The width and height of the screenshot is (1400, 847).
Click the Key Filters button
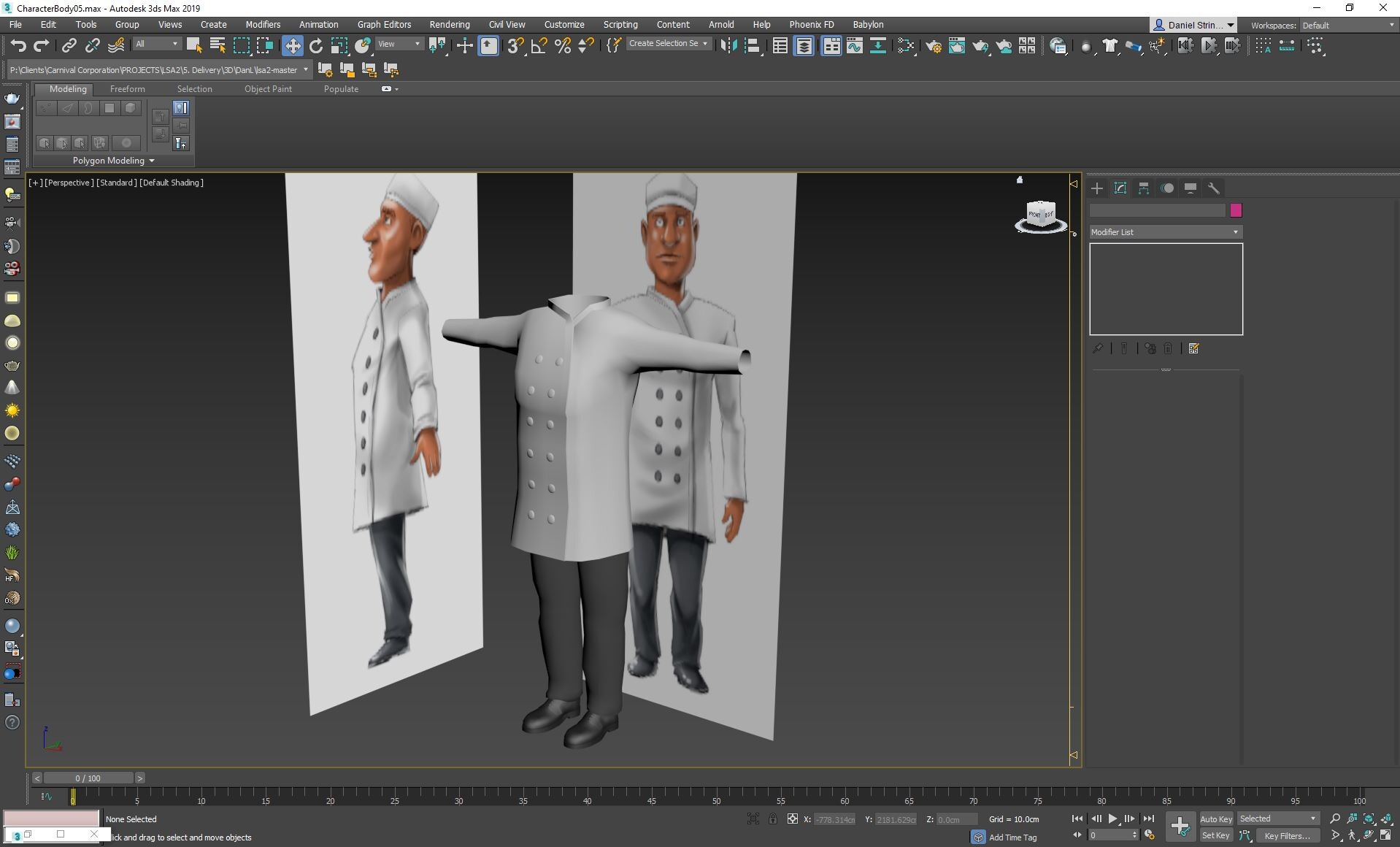tap(1287, 836)
